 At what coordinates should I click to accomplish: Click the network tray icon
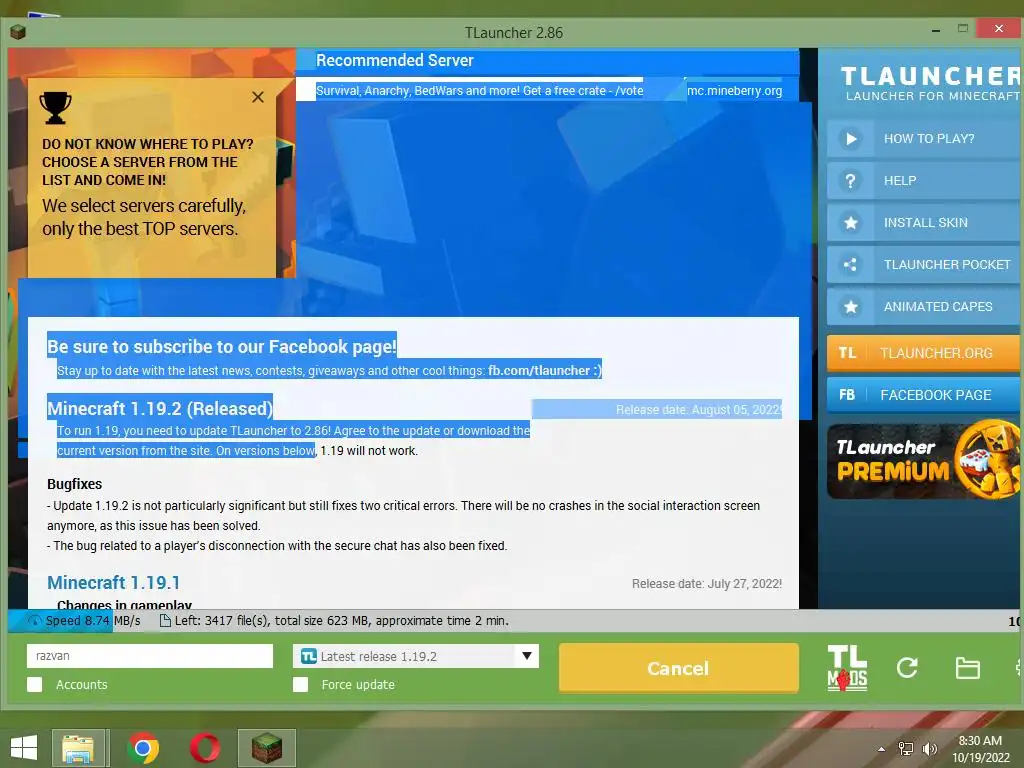tap(906, 749)
